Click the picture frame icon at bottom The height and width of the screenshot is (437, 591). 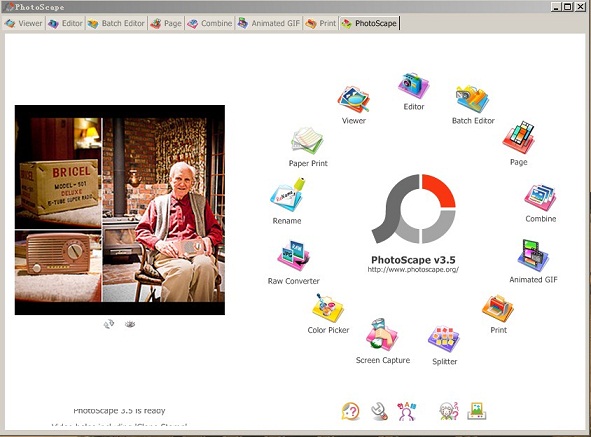(x=477, y=411)
